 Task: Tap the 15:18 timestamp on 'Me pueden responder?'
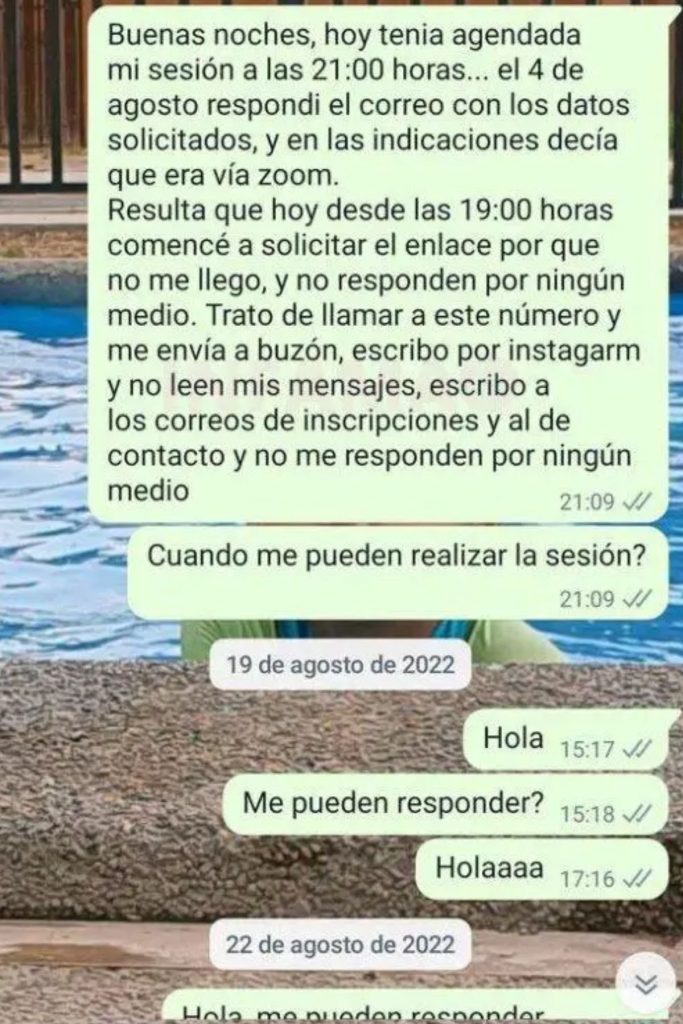(587, 814)
